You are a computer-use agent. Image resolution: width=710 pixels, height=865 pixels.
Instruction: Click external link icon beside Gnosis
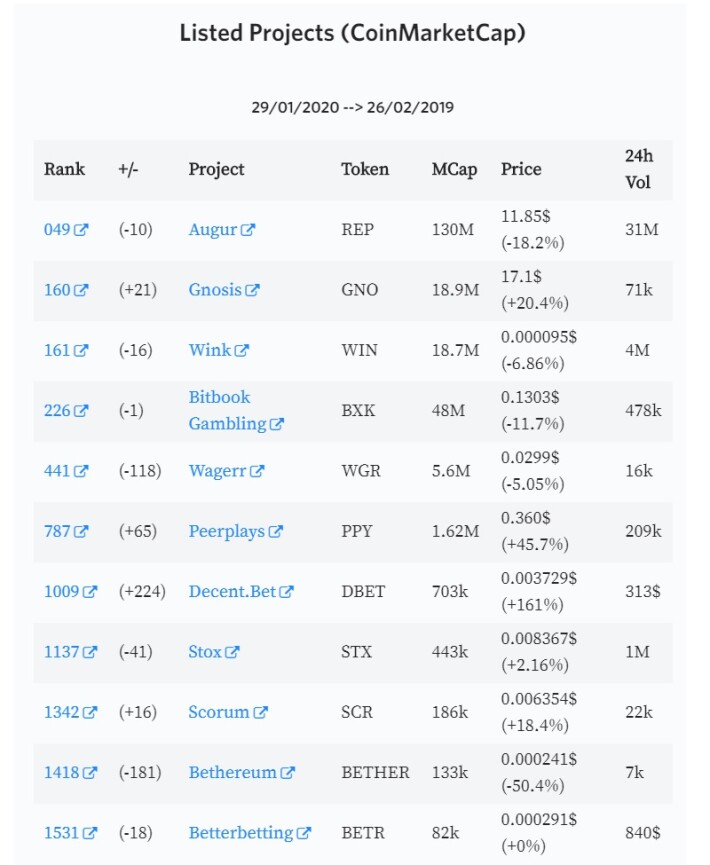[252, 290]
